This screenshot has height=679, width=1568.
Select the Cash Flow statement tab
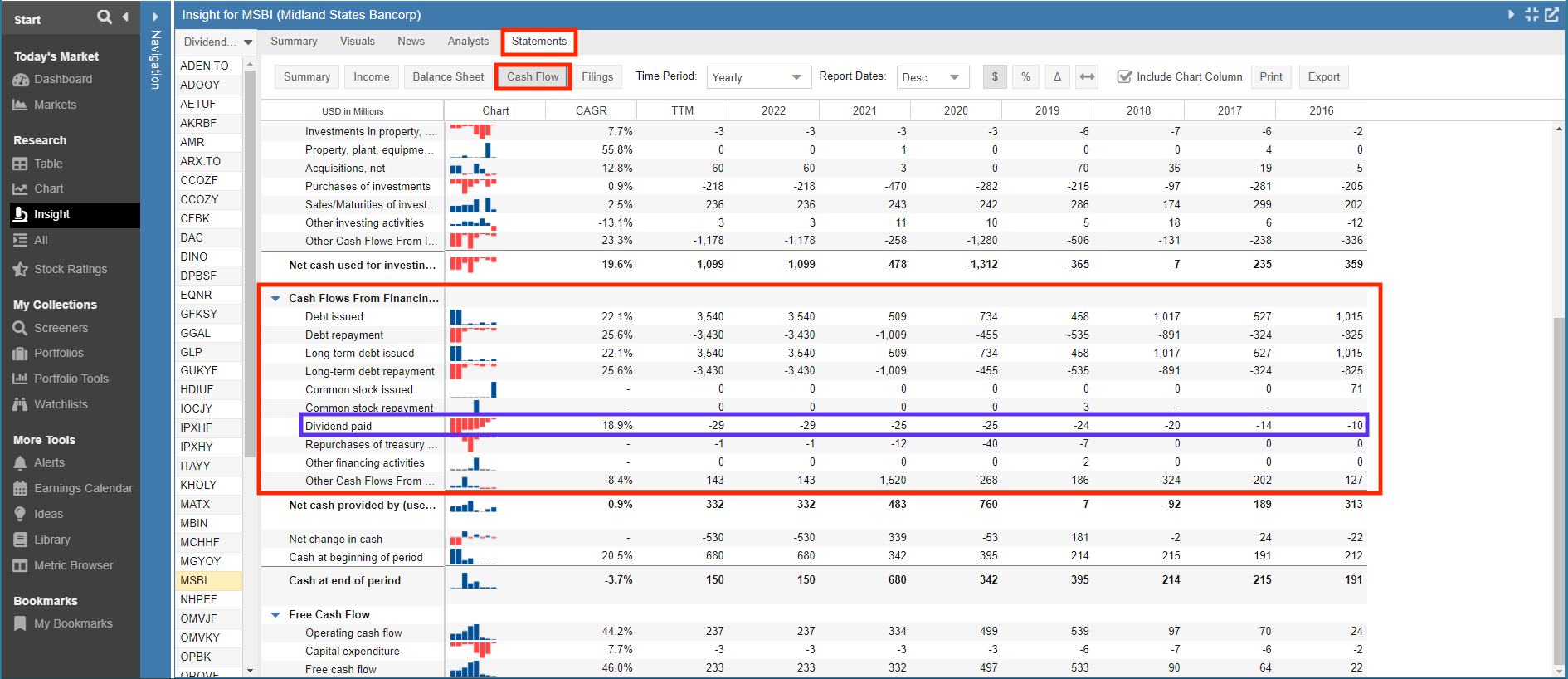pos(533,76)
